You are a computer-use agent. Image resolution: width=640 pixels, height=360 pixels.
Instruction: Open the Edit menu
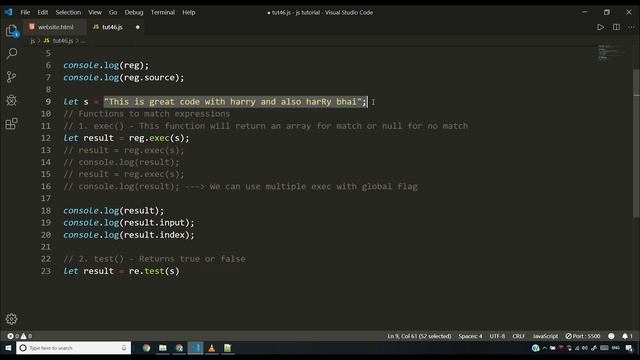pos(42,12)
